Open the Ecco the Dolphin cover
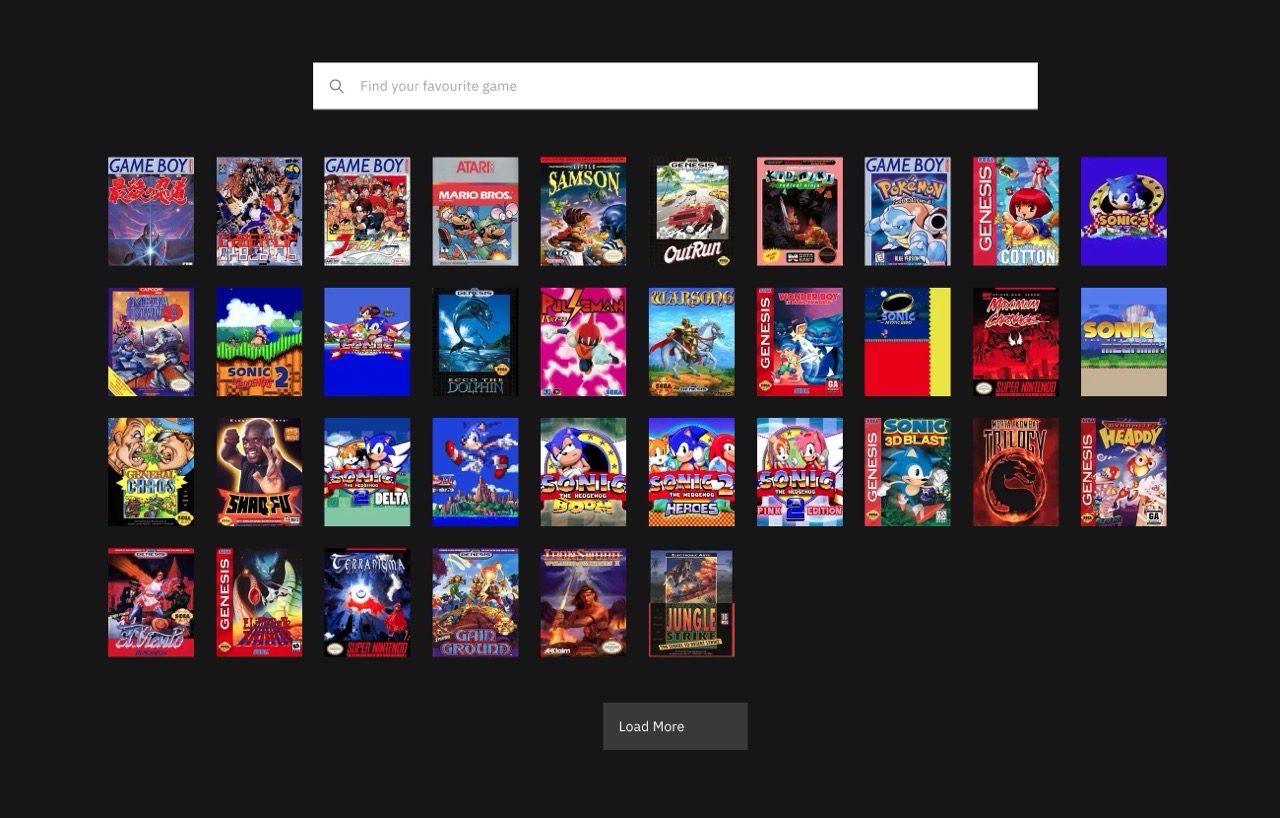The height and width of the screenshot is (818, 1280). click(475, 342)
